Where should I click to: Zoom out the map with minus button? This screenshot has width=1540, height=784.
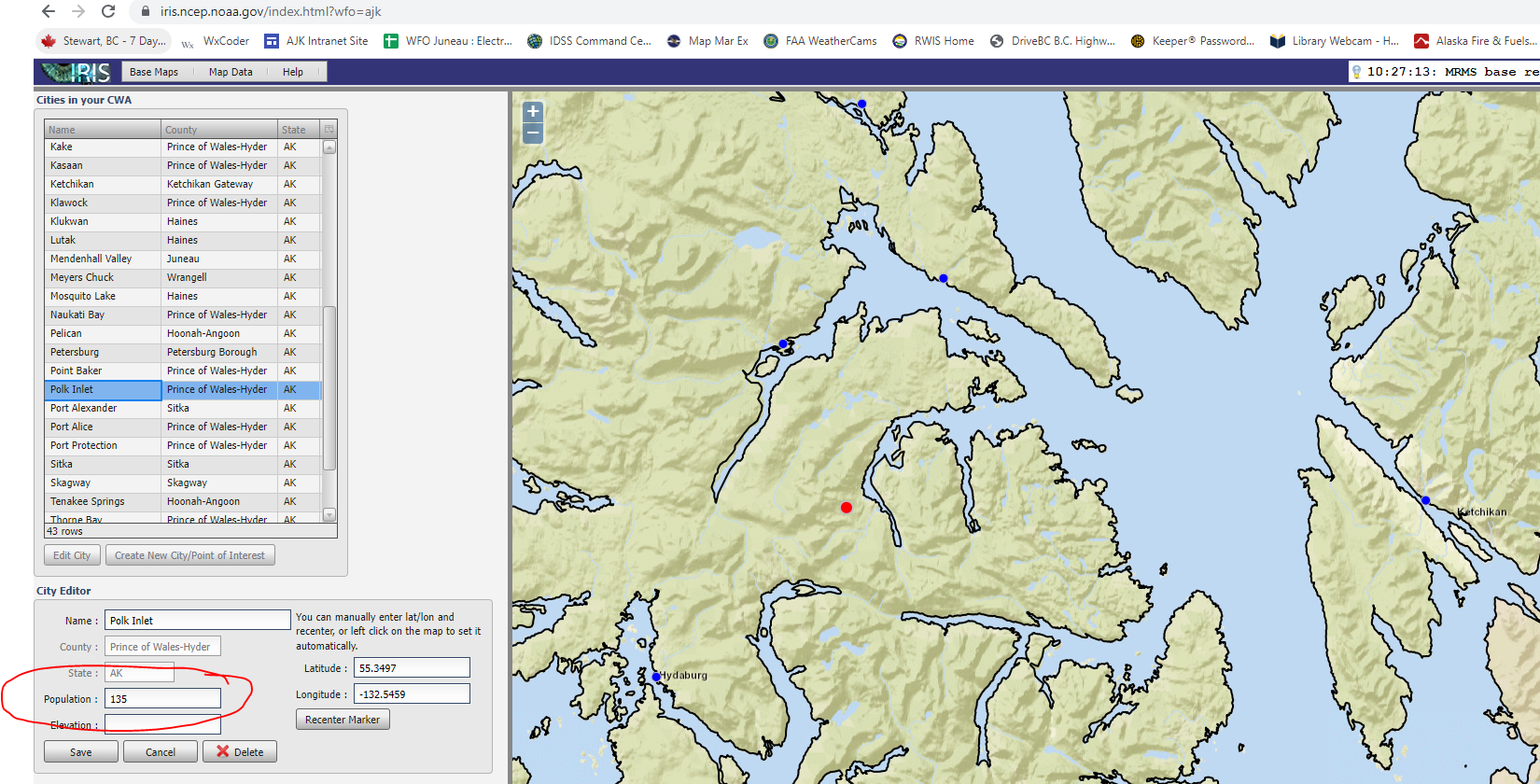pos(533,133)
